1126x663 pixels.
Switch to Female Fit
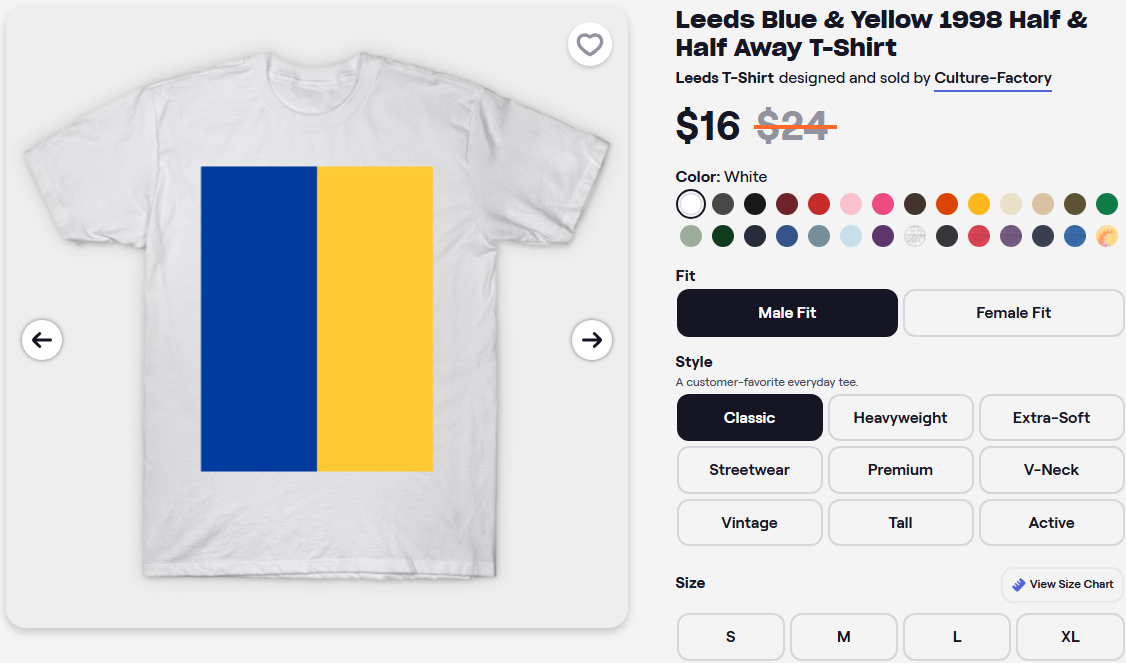coord(1013,313)
